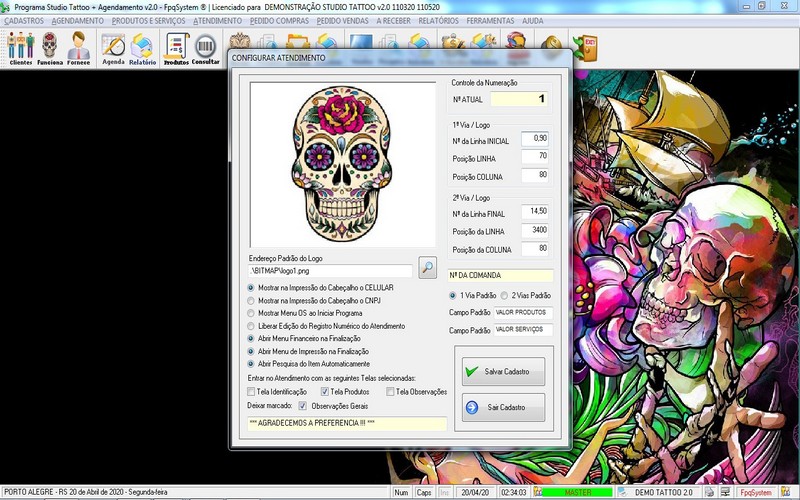The image size is (800, 500).
Task: Click the 20/04/20 date in status bar
Action: [x=474, y=492]
